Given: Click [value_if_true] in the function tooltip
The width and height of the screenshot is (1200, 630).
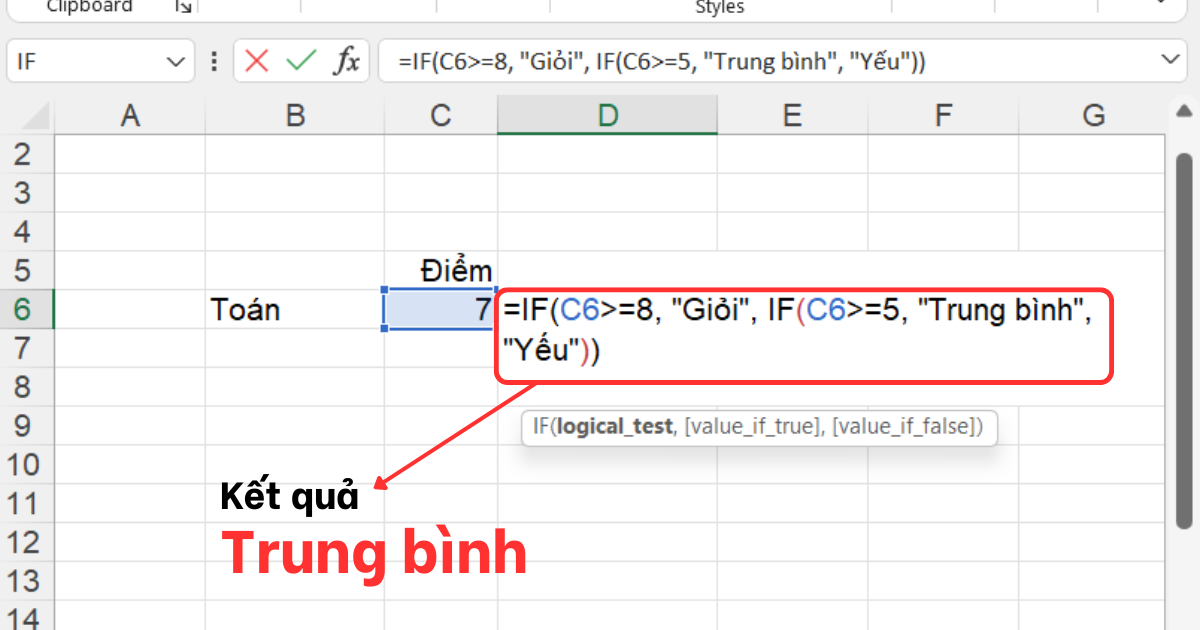Looking at the screenshot, I should click(752, 427).
